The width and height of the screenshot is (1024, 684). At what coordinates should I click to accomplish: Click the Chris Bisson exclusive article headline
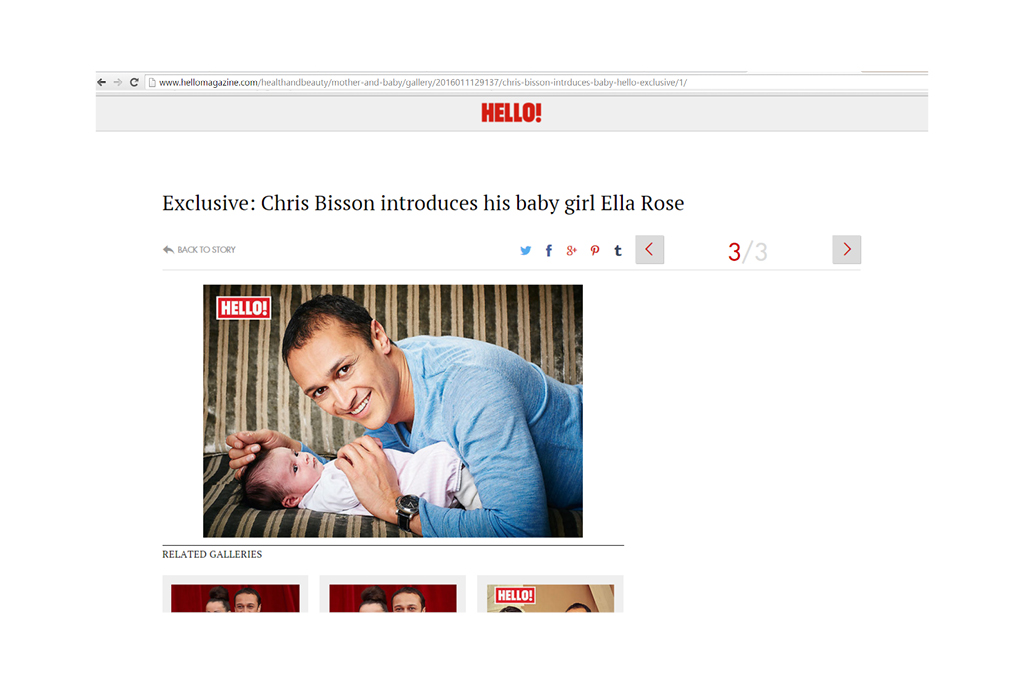coord(423,203)
